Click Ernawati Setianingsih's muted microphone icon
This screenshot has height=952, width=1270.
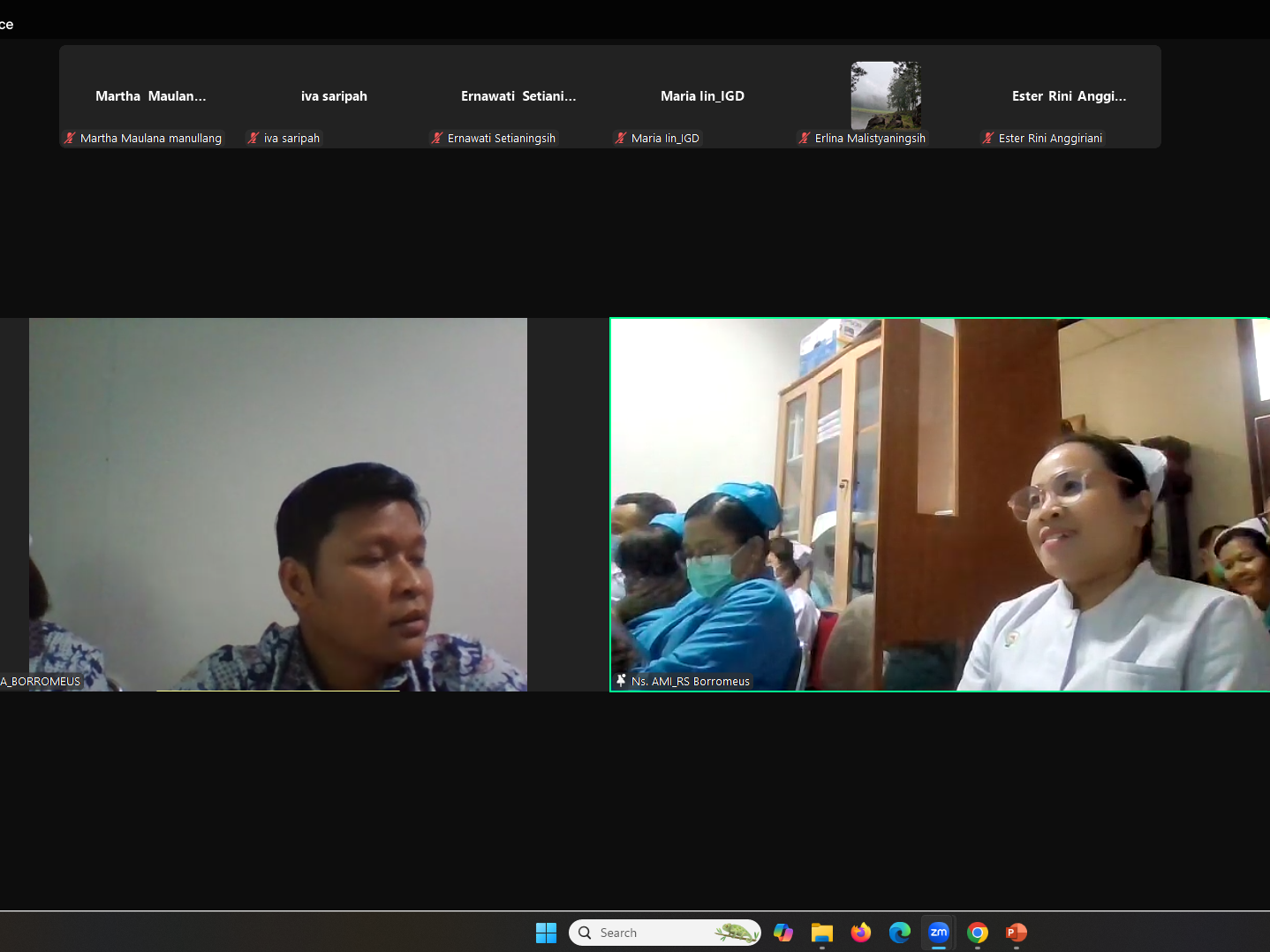[x=437, y=138]
